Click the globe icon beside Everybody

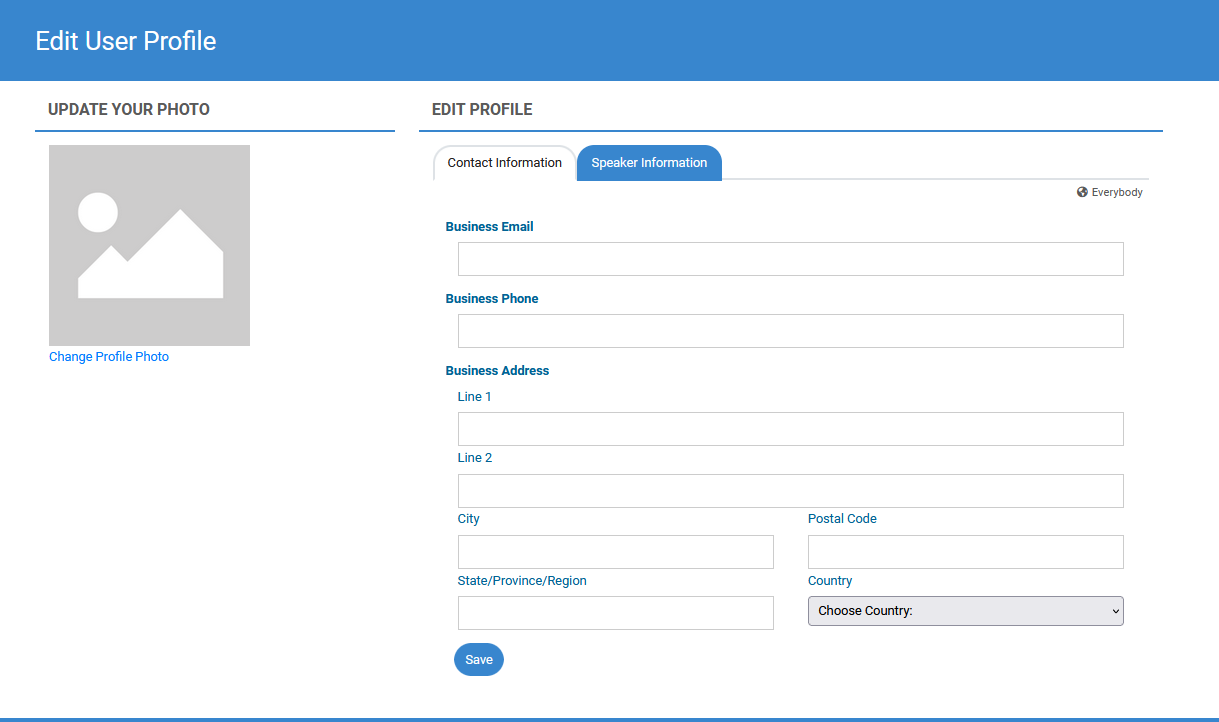tap(1082, 192)
